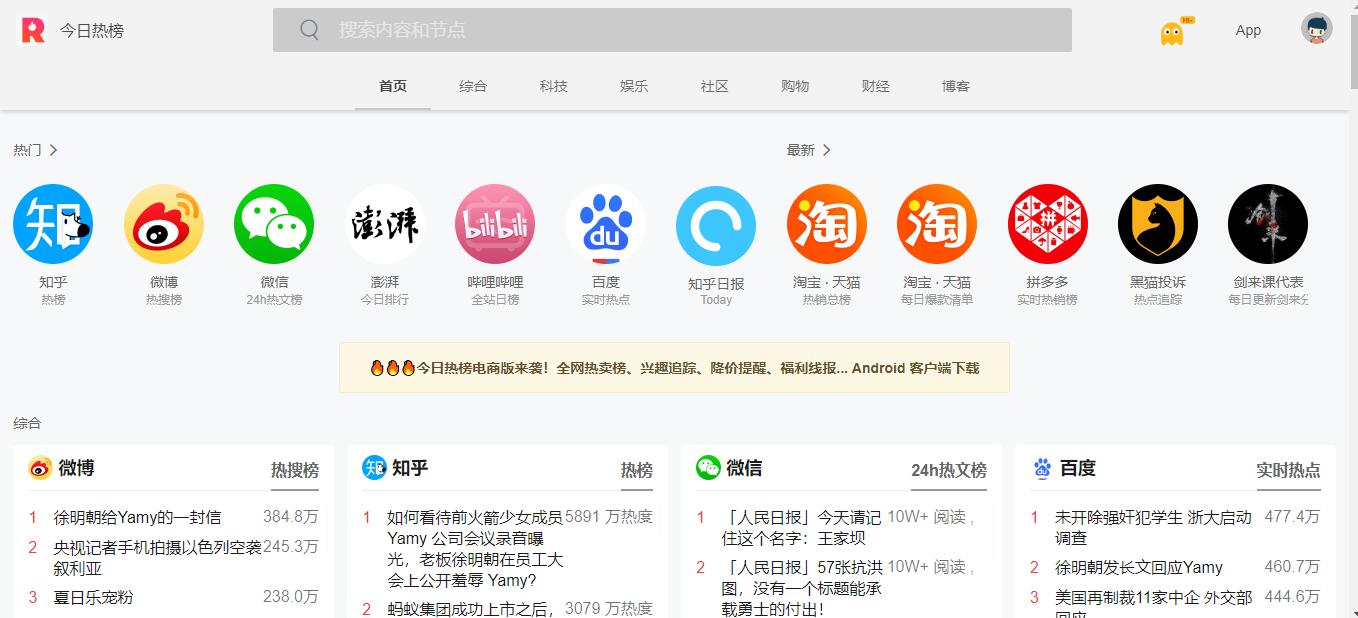Switch to the 购物 tab
Viewport: 1358px width, 618px height.
point(795,86)
